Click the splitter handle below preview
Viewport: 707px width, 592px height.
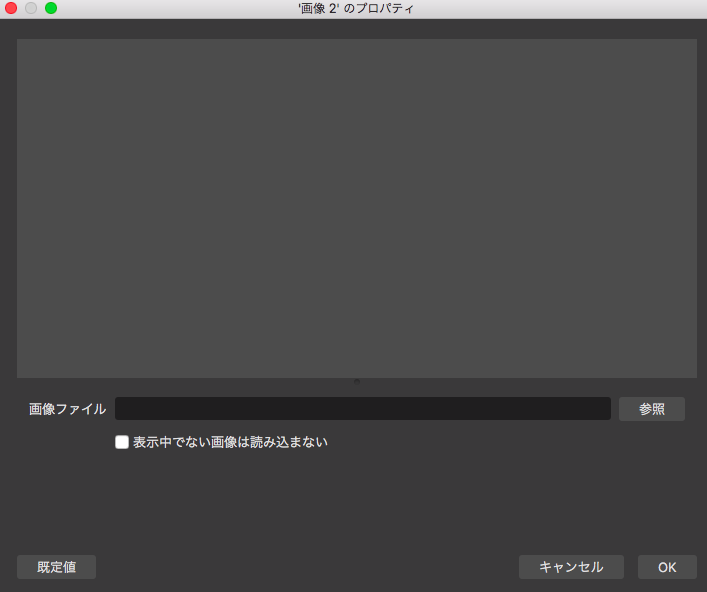(x=357, y=381)
